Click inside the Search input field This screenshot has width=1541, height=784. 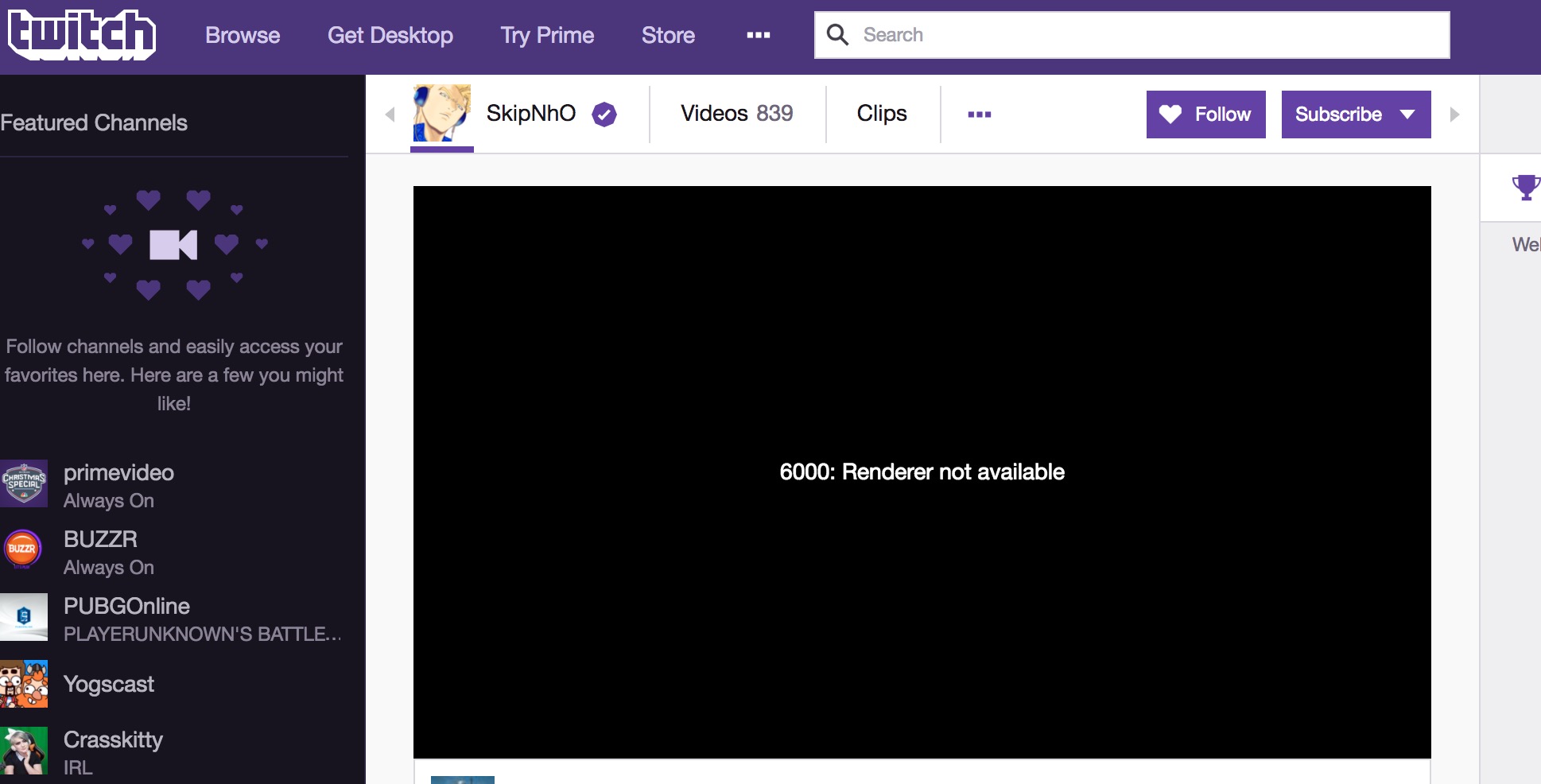click(1034, 35)
